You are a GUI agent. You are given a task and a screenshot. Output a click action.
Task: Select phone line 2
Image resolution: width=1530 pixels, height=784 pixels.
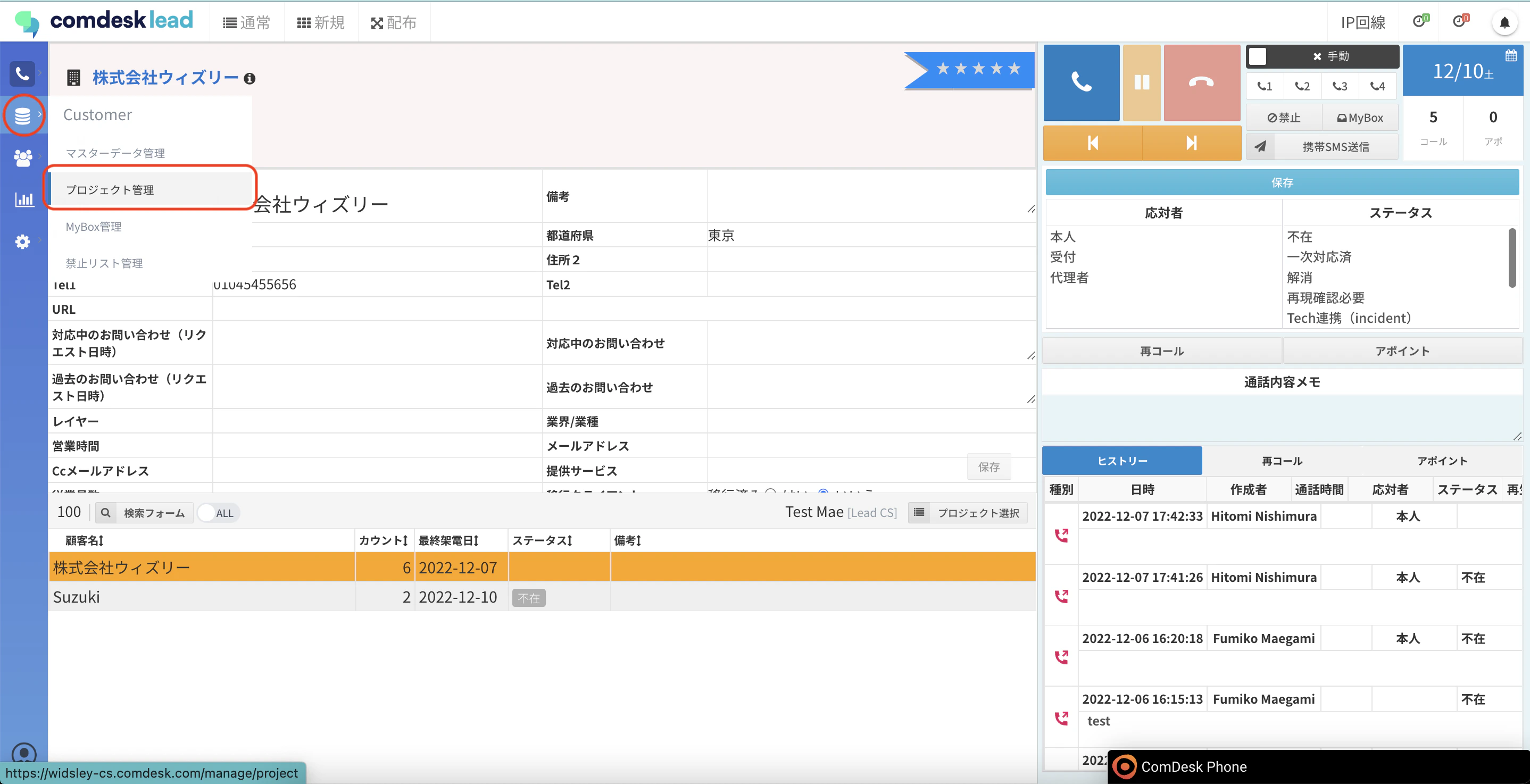click(x=1302, y=86)
